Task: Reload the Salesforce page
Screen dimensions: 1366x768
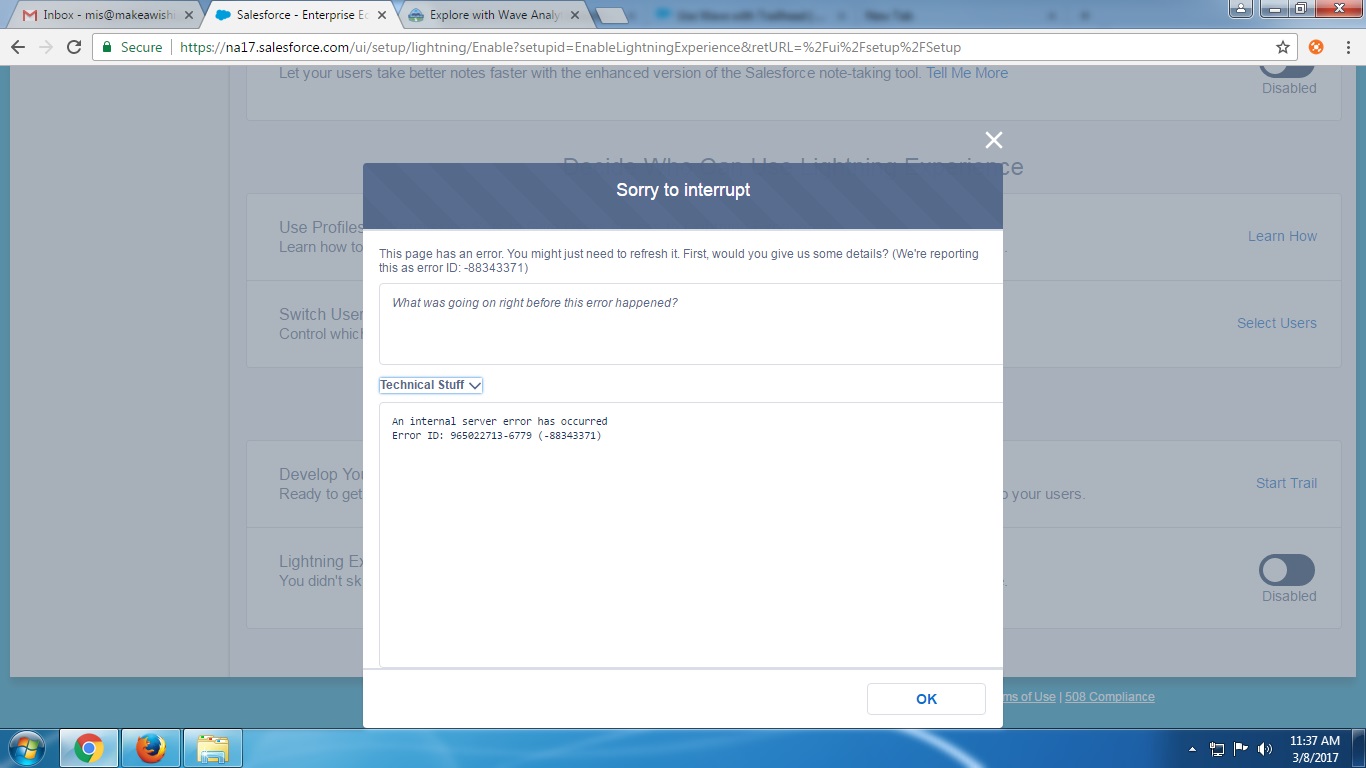Action: [x=74, y=47]
